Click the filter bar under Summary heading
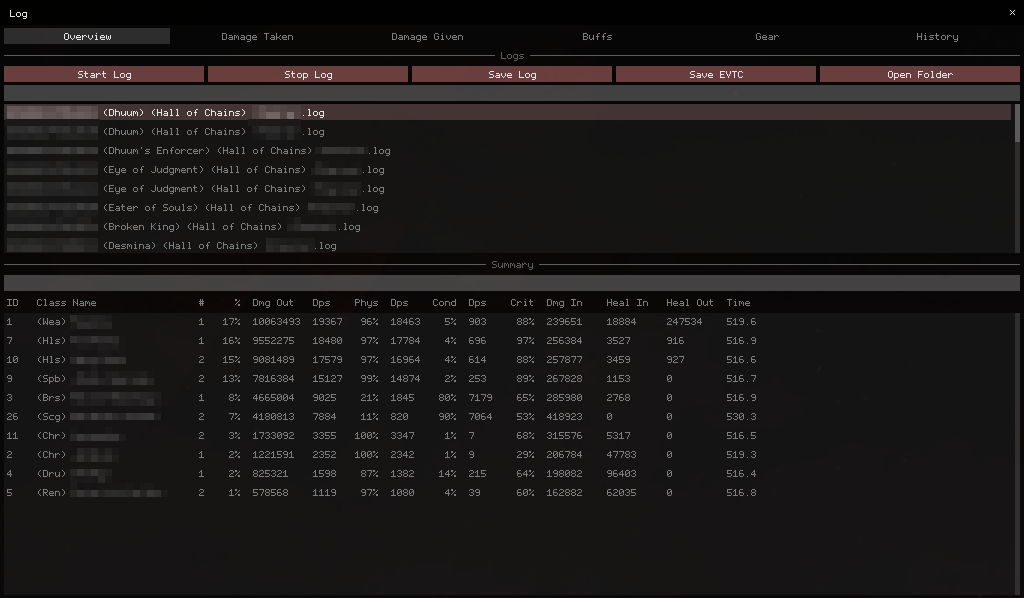1024x598 pixels. click(512, 283)
